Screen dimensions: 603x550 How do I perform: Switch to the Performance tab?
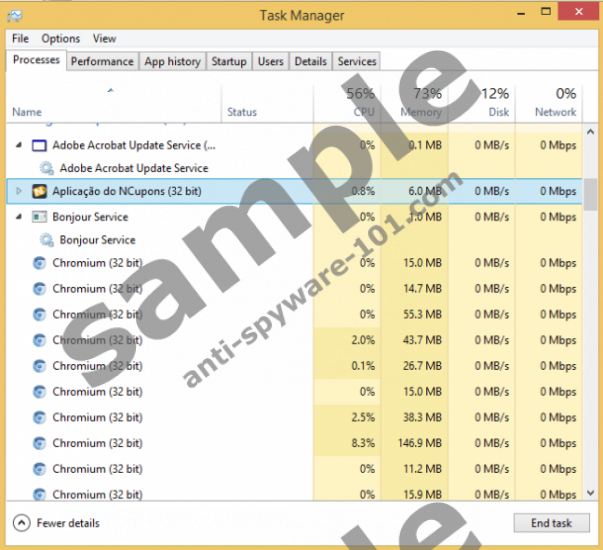coord(102,62)
